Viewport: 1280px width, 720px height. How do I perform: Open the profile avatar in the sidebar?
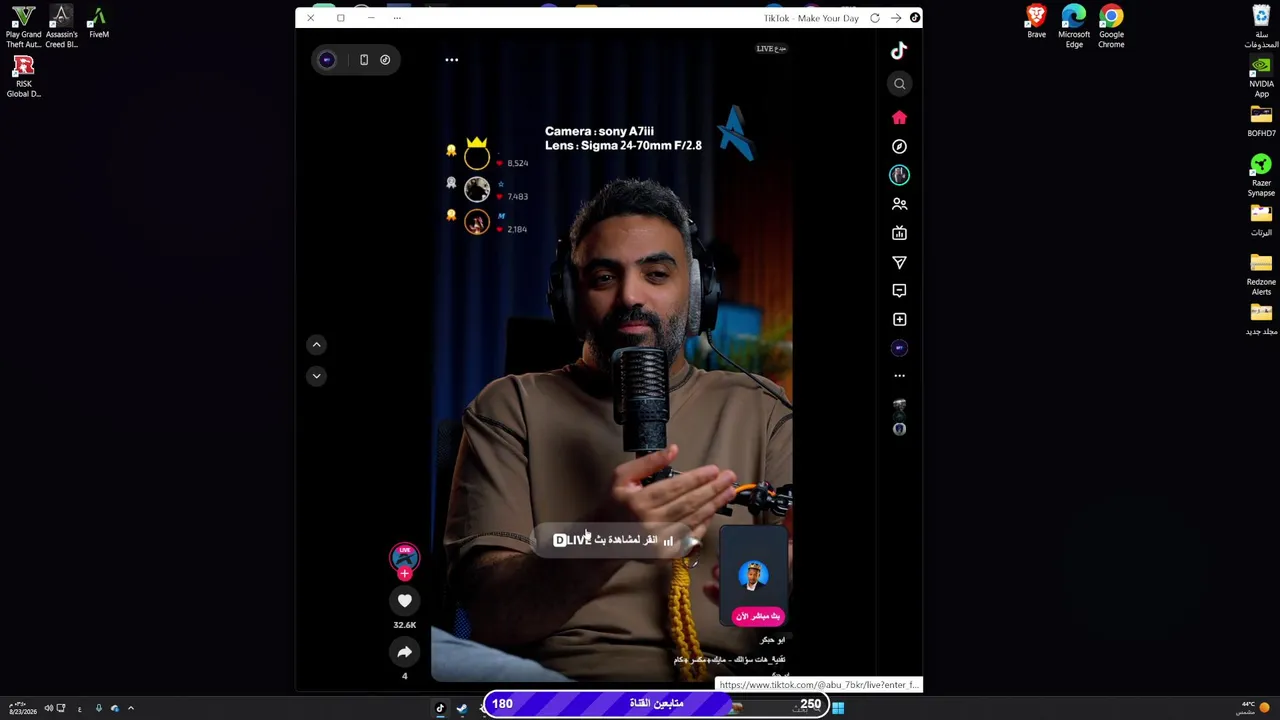point(899,348)
